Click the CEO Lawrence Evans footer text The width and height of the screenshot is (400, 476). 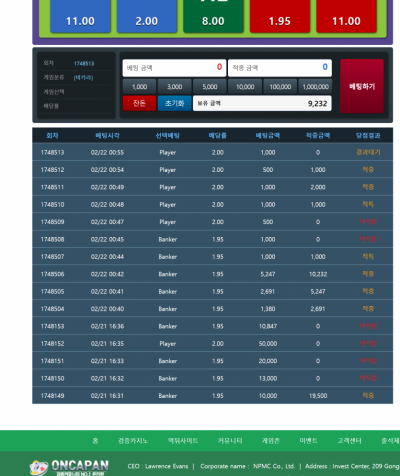[158, 466]
